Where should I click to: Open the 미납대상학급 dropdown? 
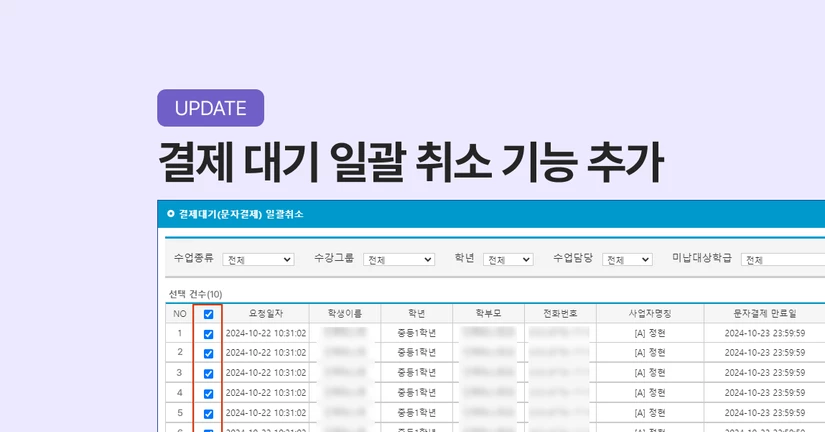pos(783,259)
